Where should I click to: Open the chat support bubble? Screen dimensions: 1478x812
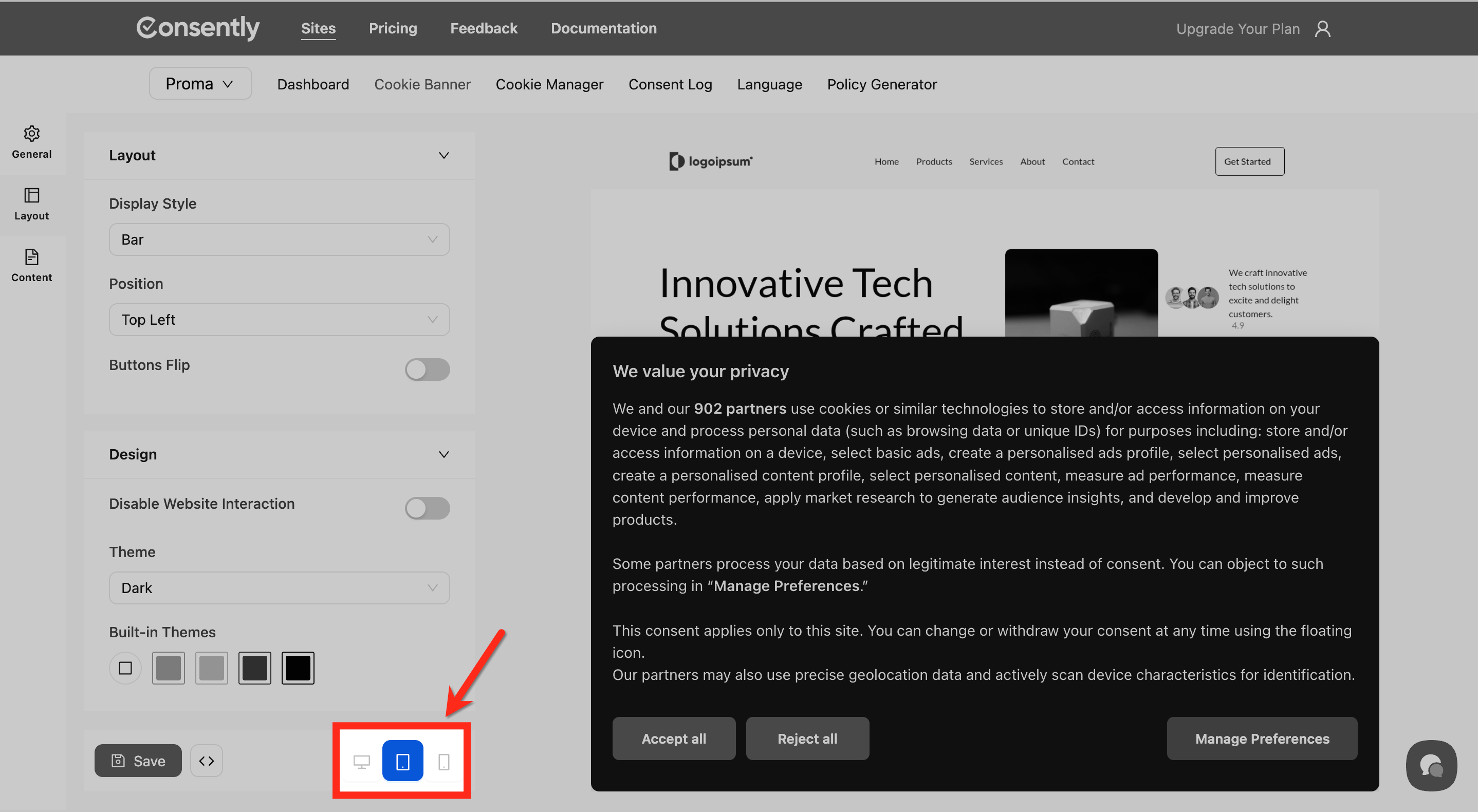pyautogui.click(x=1431, y=765)
